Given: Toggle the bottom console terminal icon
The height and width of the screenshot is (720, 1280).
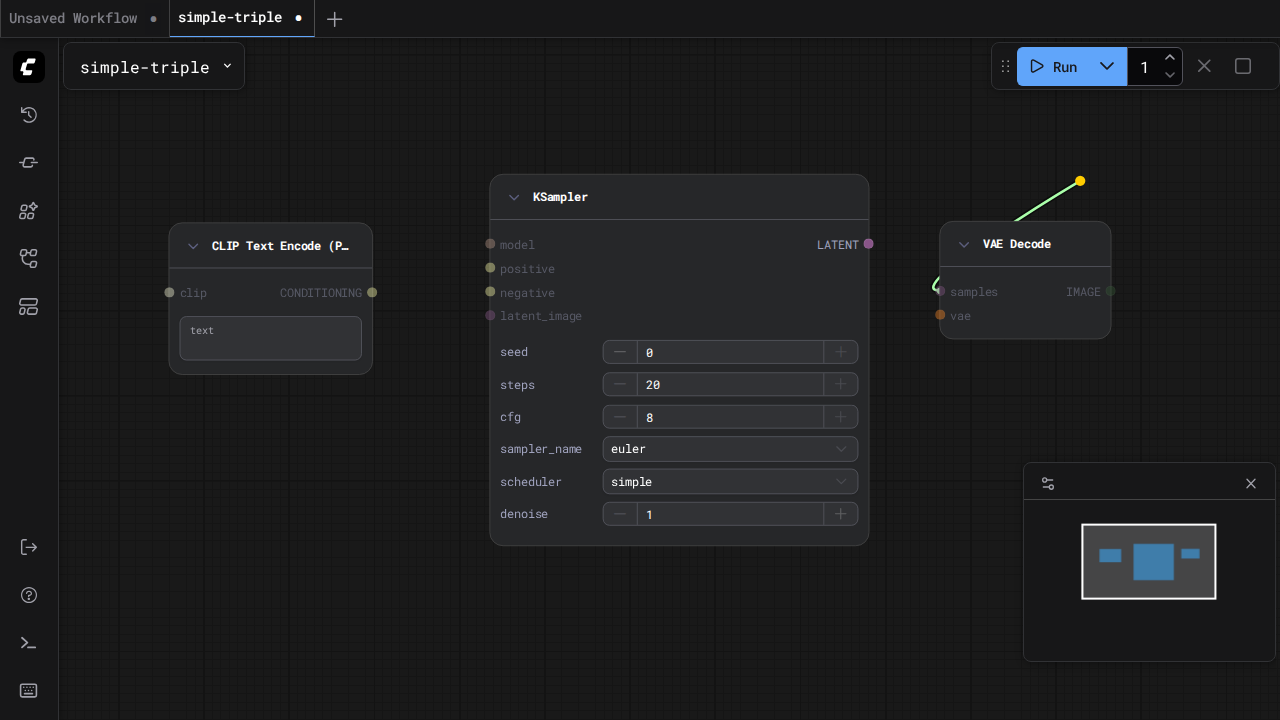Looking at the screenshot, I should (29, 643).
